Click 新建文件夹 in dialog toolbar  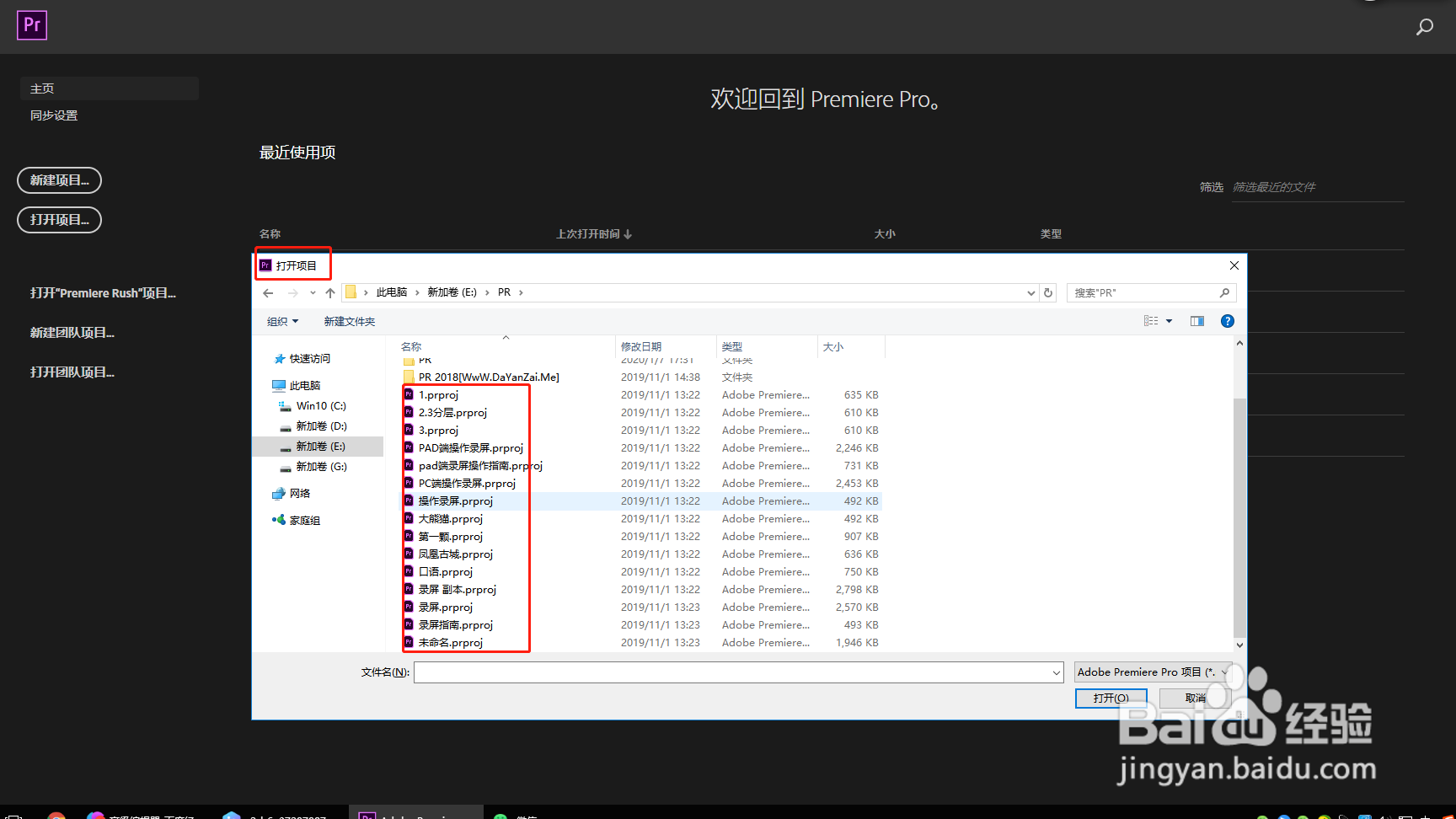tap(350, 322)
